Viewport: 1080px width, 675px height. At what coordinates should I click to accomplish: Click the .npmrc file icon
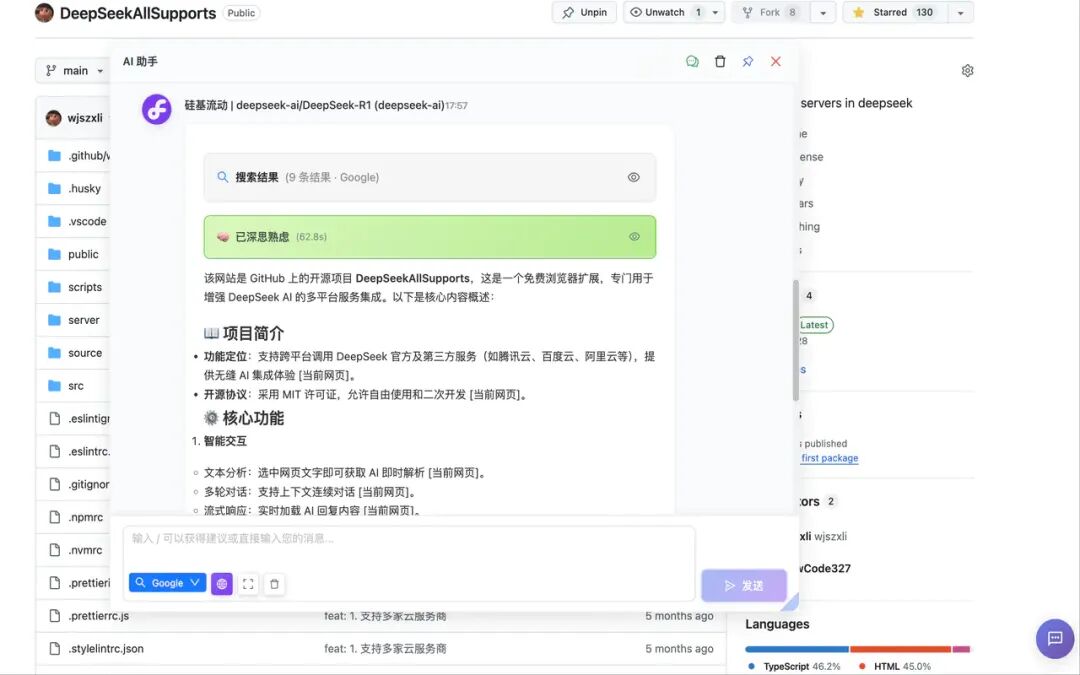[x=54, y=517]
